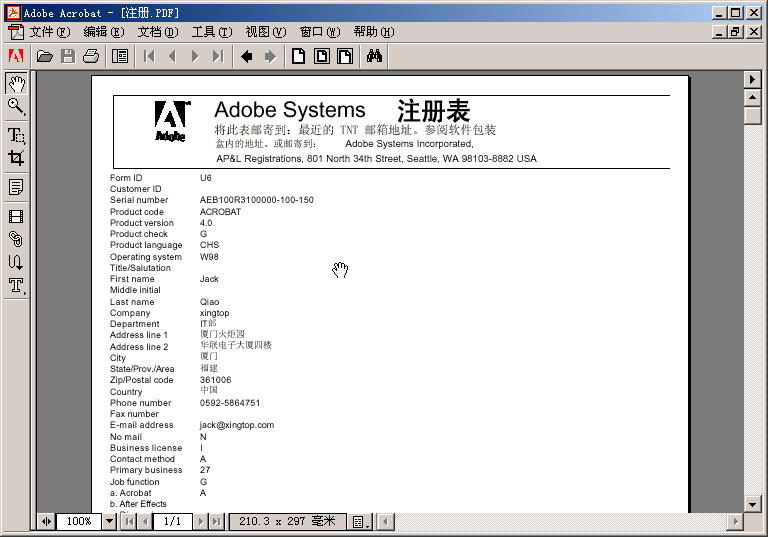The image size is (768, 537).
Task: Select the Crop tool
Action: point(16,158)
